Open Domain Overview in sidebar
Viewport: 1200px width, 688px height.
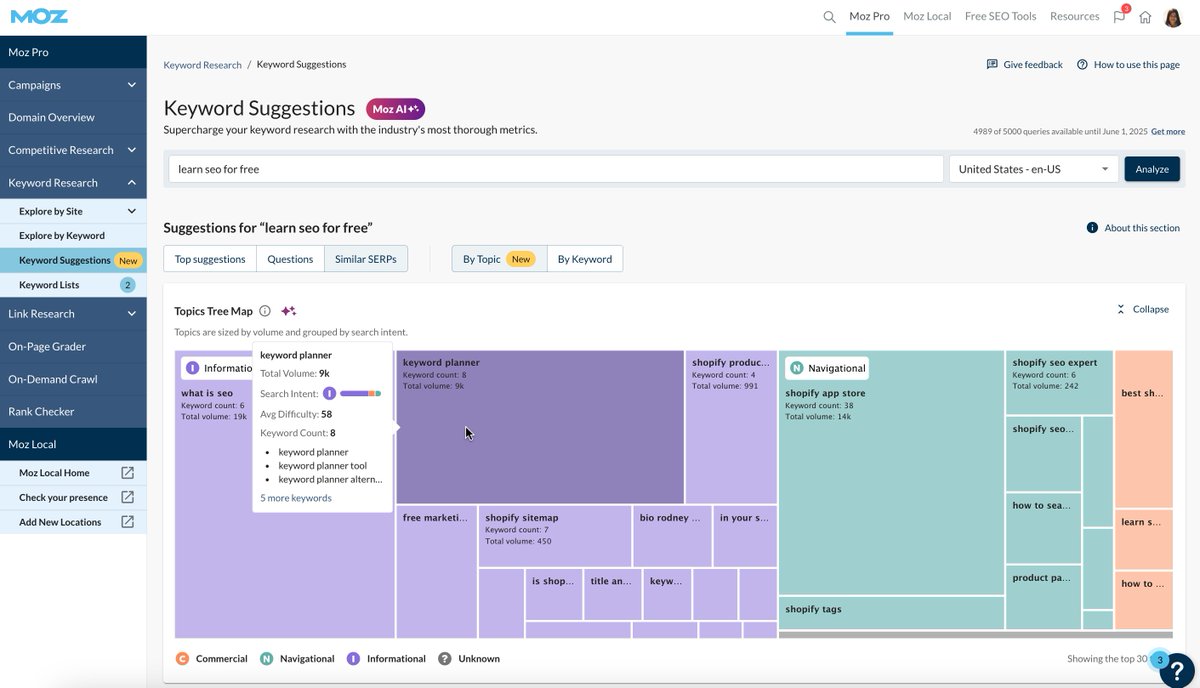click(73, 118)
